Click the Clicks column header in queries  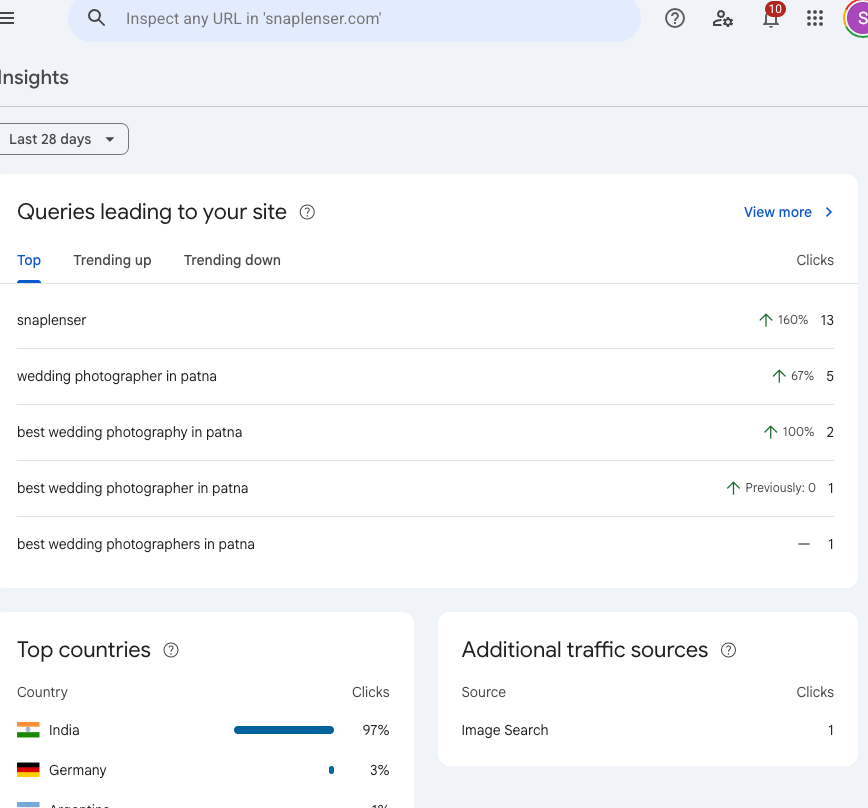click(x=815, y=260)
